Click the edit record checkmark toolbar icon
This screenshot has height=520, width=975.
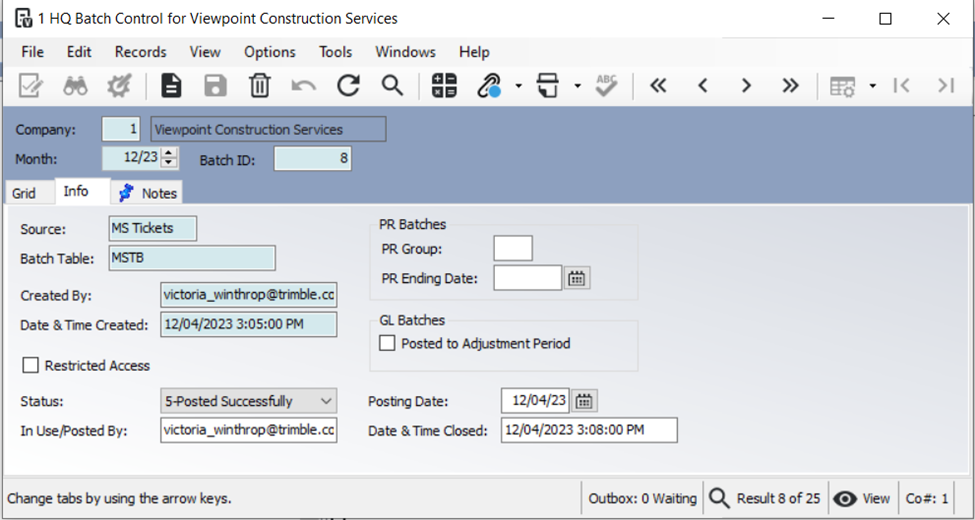tap(30, 86)
